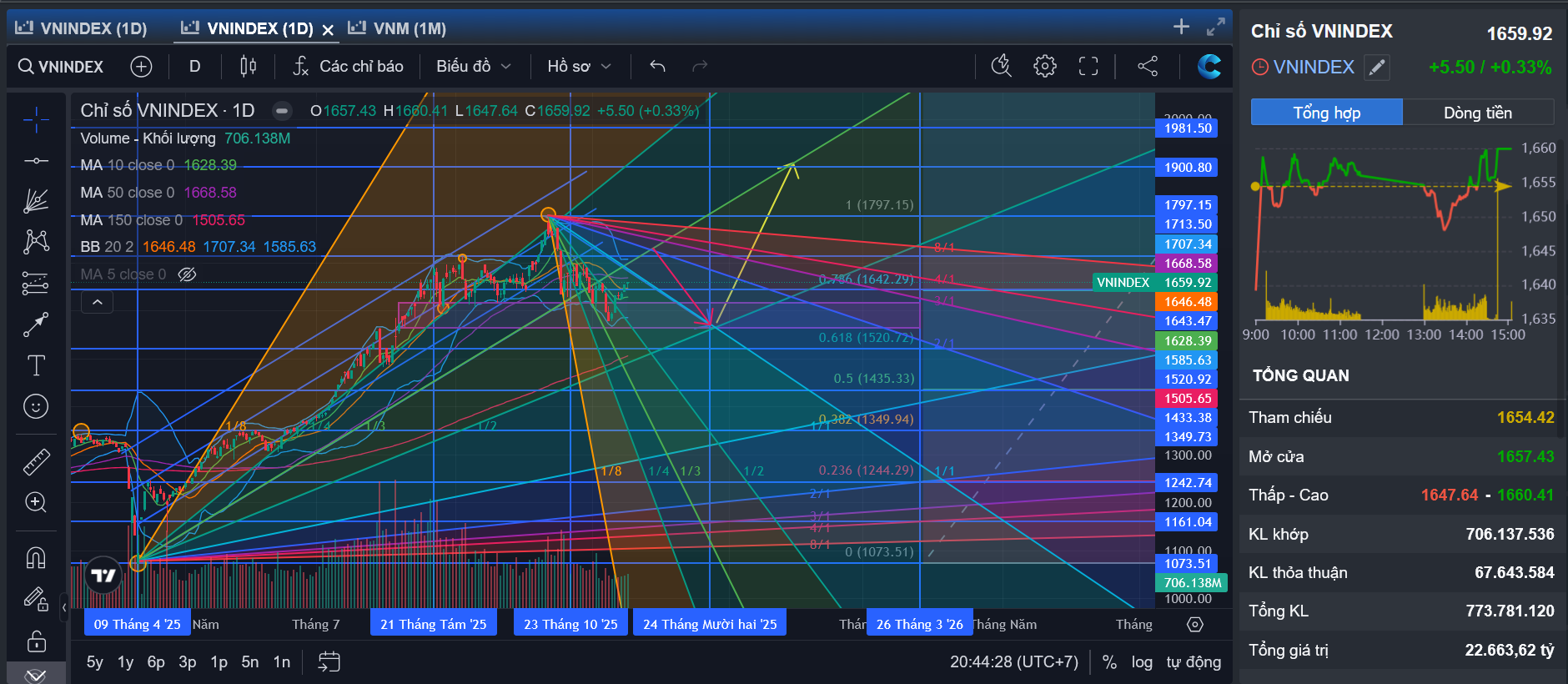
Task: Switch to the first VNINDEX (1D) tab
Action: (81, 28)
